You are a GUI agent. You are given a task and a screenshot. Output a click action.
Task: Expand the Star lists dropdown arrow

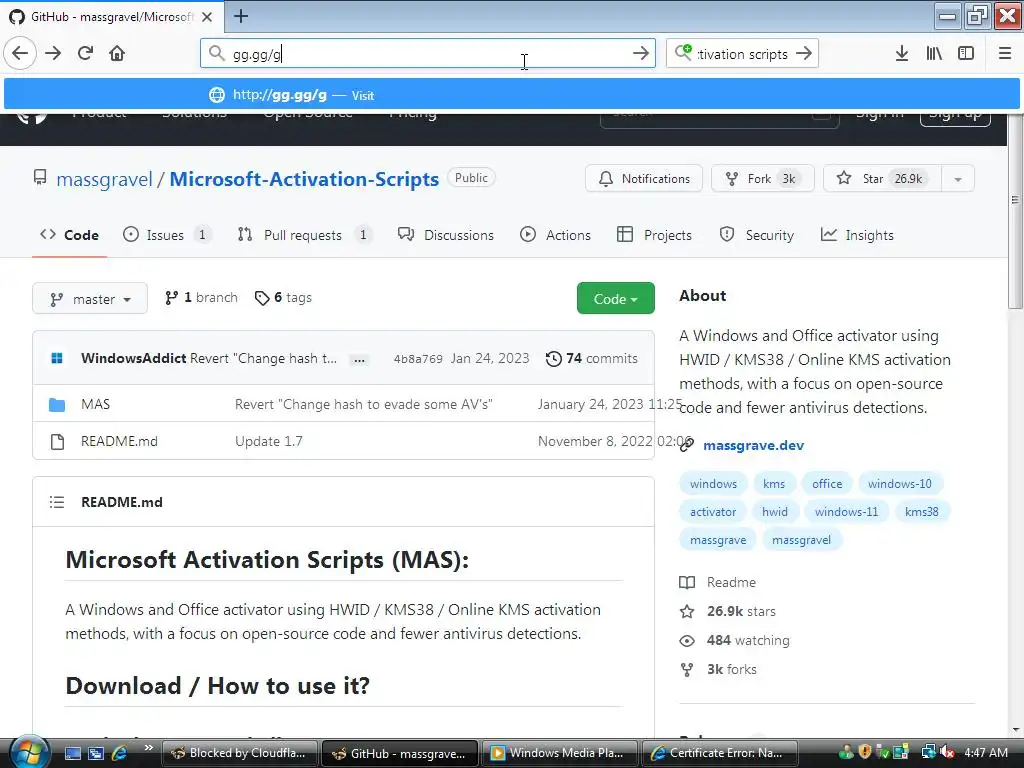tap(958, 178)
